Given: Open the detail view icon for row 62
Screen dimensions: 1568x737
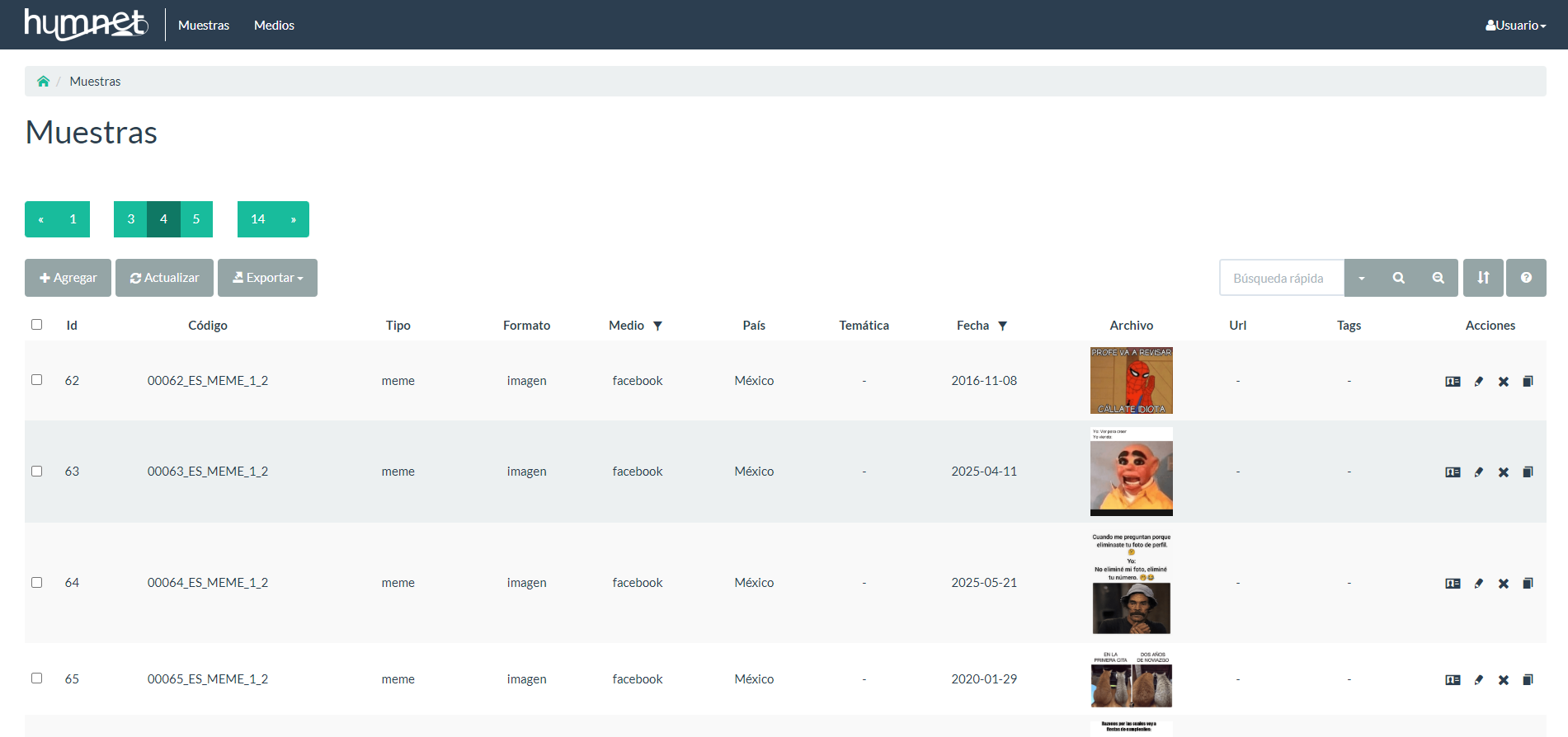Looking at the screenshot, I should pos(1453,382).
